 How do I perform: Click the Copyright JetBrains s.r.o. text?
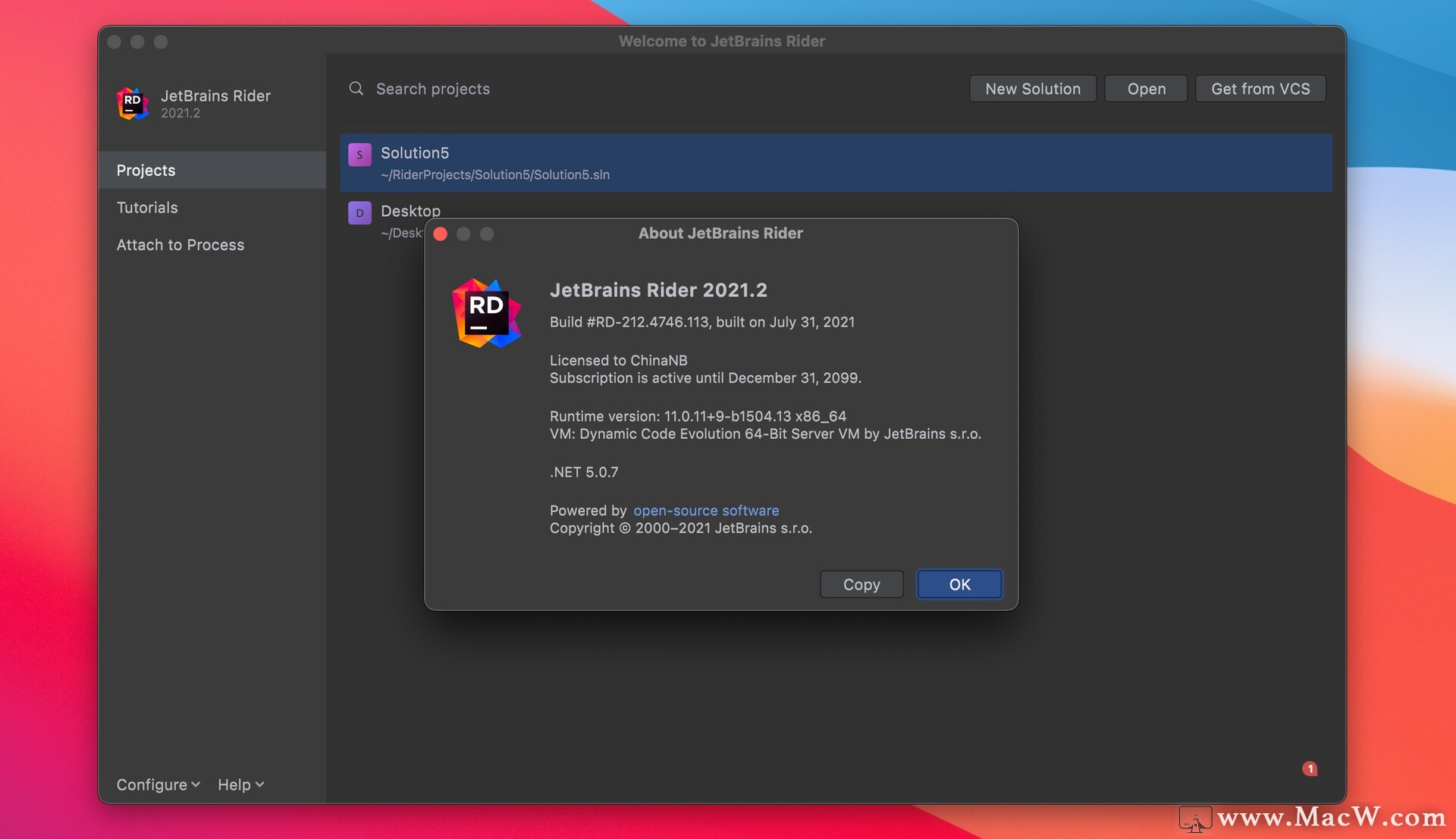point(680,528)
